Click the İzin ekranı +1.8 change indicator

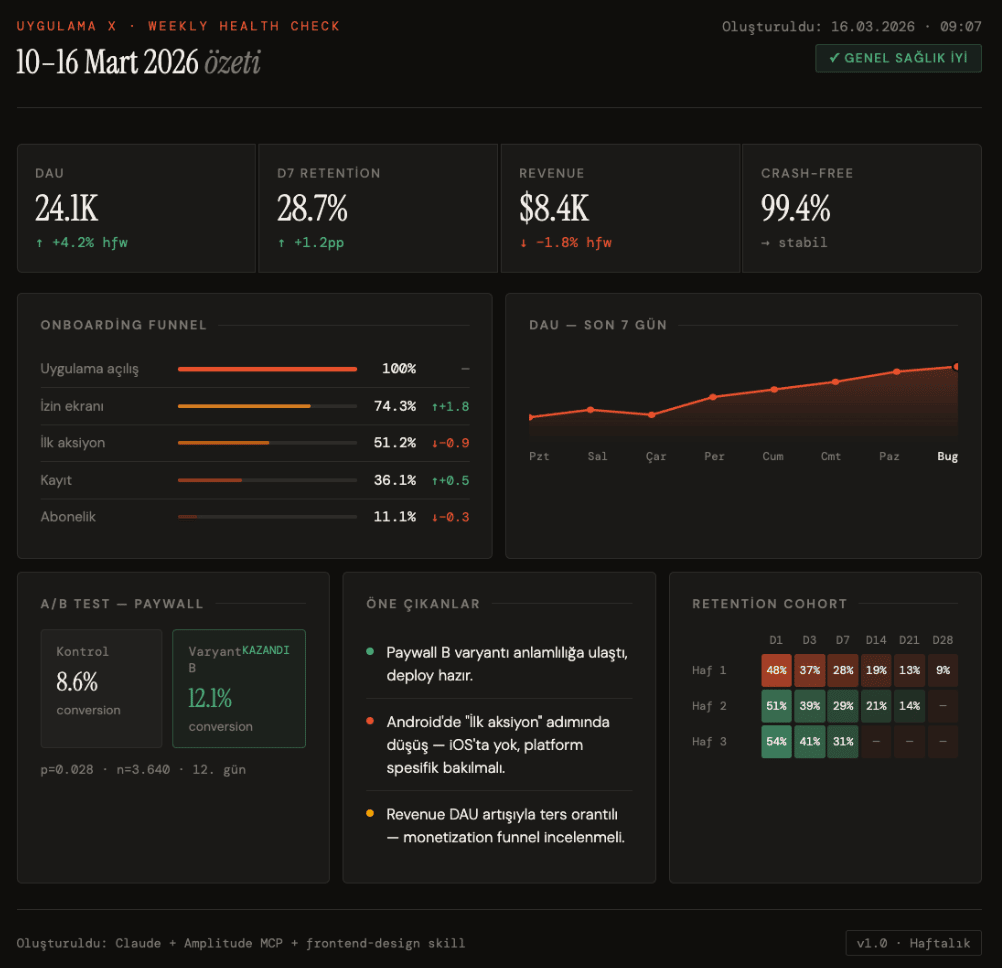pyautogui.click(x=450, y=406)
